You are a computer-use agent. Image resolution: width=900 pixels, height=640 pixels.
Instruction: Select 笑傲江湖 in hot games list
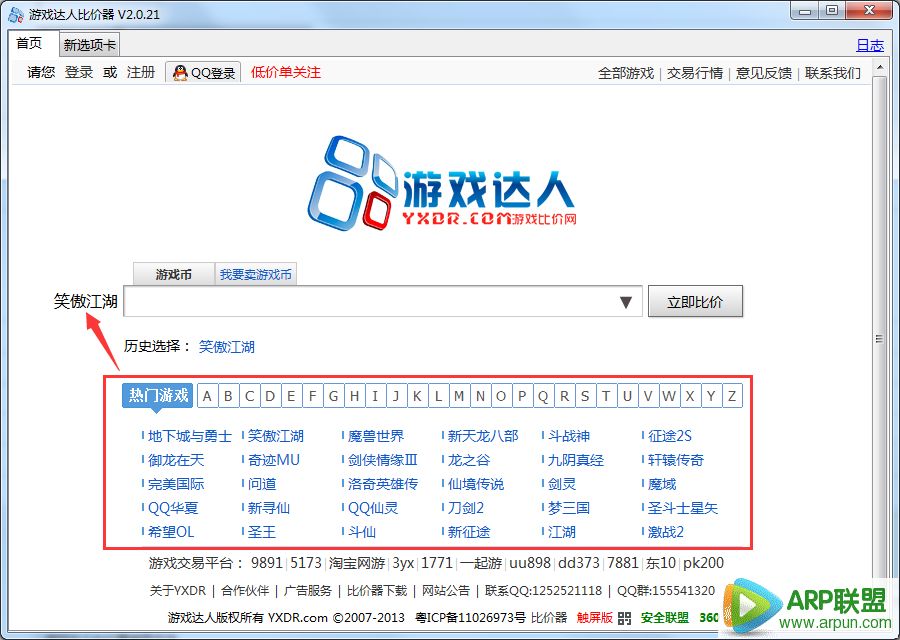tap(276, 436)
